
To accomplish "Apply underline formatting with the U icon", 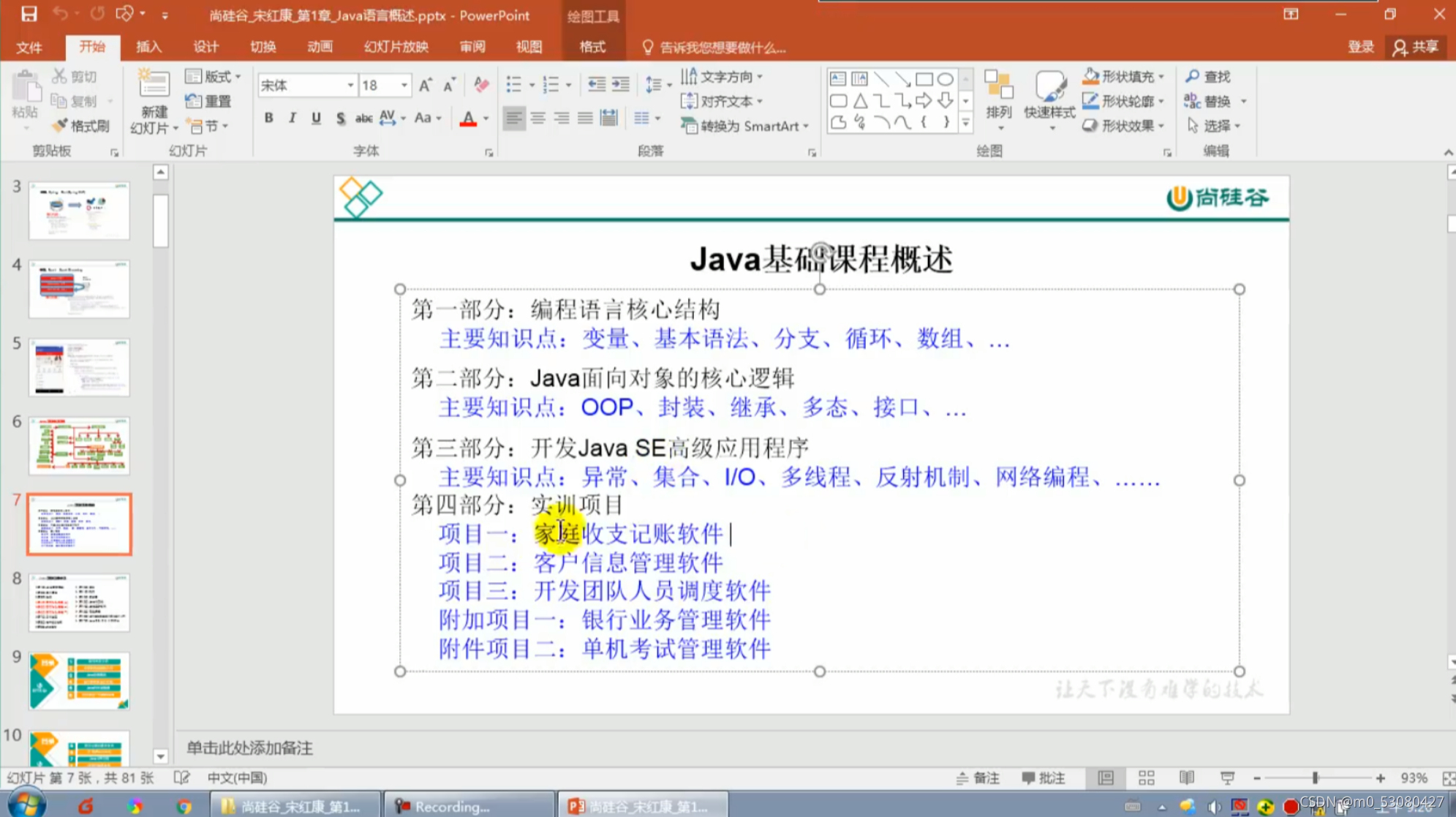I will click(315, 117).
